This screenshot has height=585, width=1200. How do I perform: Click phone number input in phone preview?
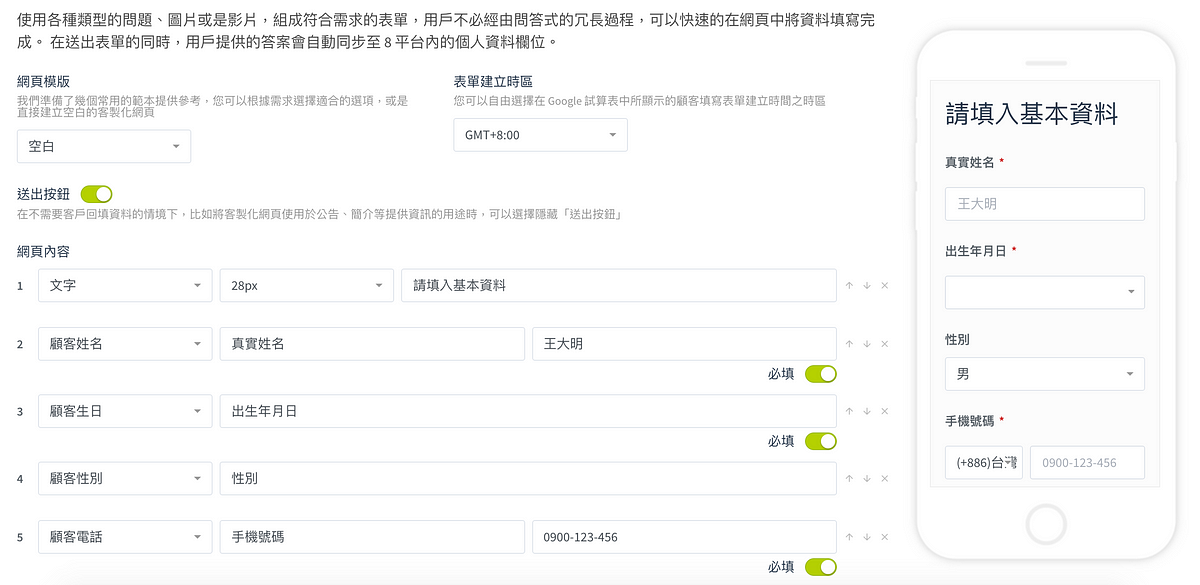(x=1087, y=463)
